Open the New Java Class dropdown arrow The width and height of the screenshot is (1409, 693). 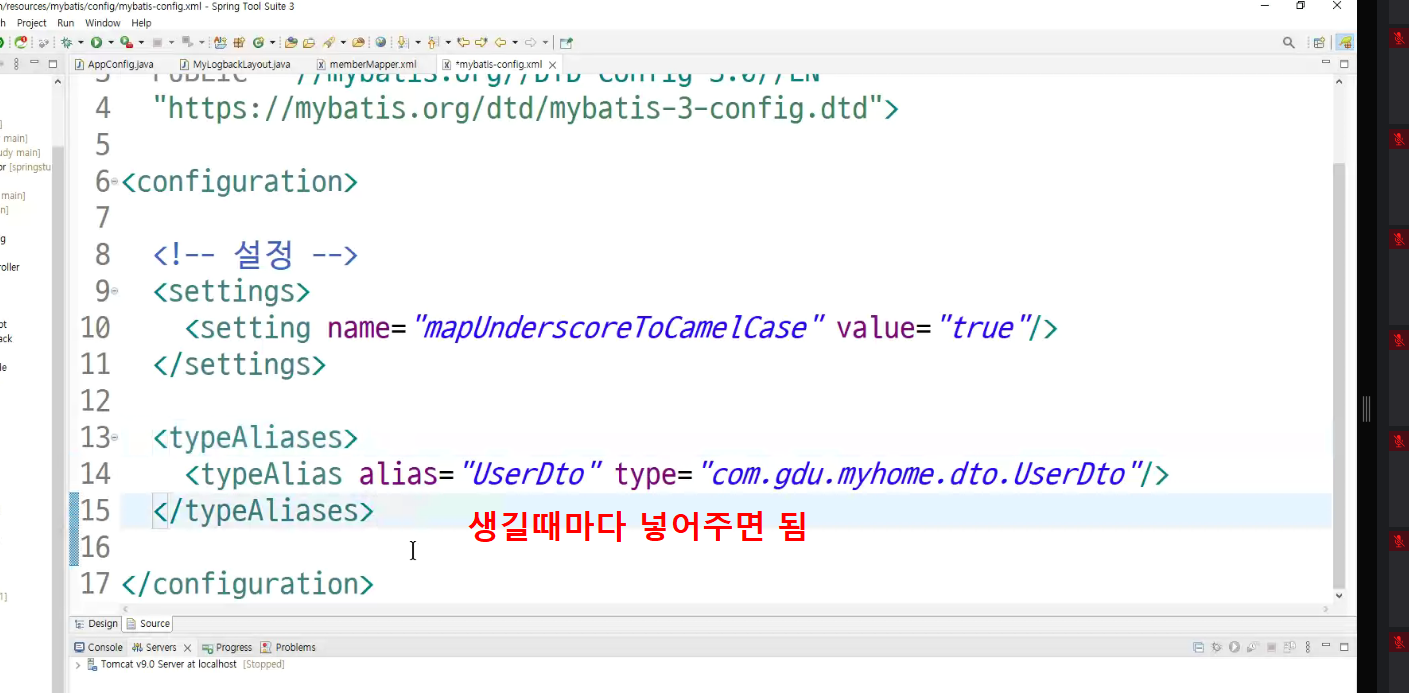[272, 42]
